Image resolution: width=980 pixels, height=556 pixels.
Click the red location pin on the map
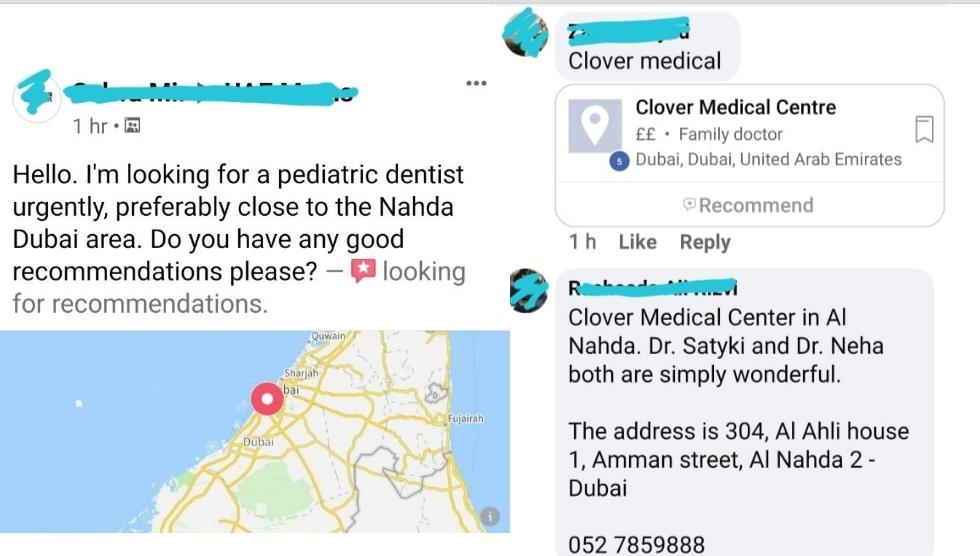267,399
